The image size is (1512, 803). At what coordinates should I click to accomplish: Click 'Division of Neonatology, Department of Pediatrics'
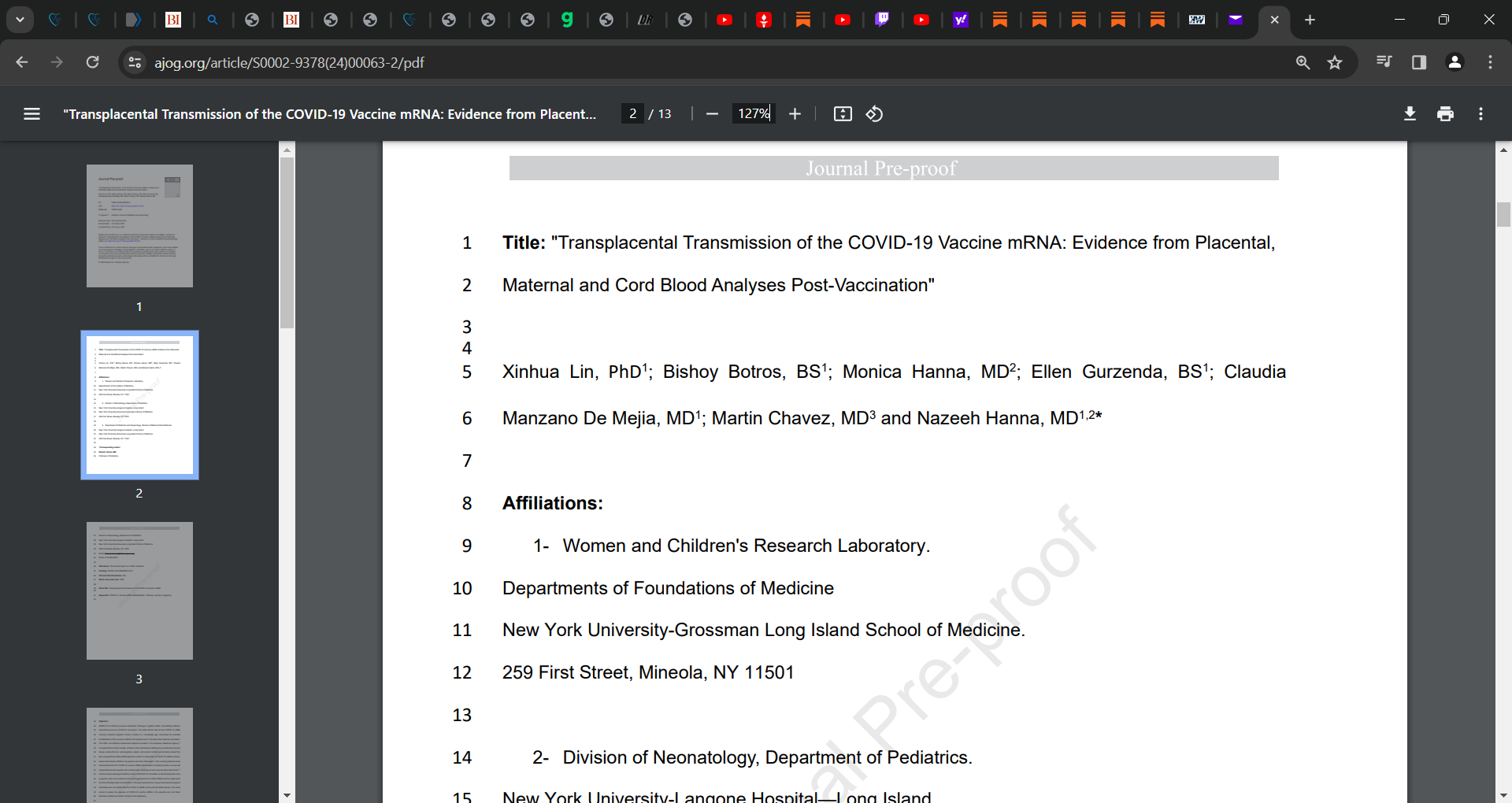coord(767,757)
